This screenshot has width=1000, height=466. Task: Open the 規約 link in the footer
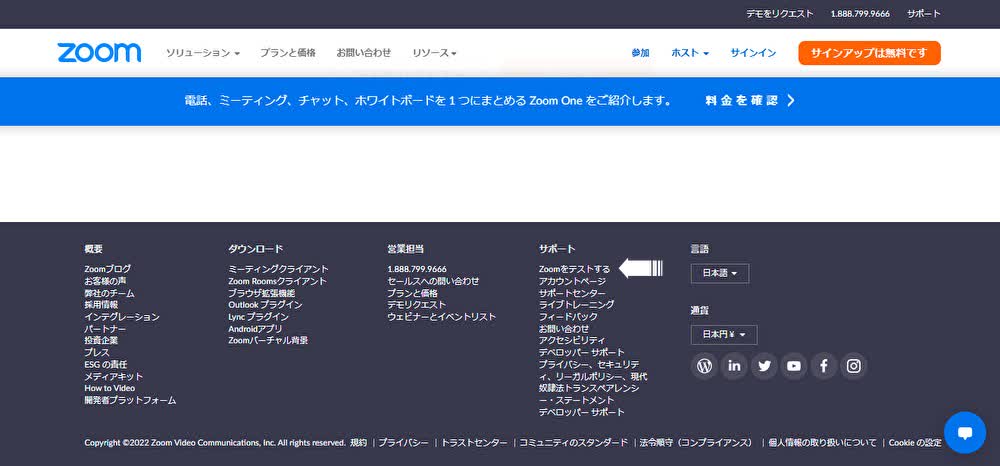[x=358, y=442]
